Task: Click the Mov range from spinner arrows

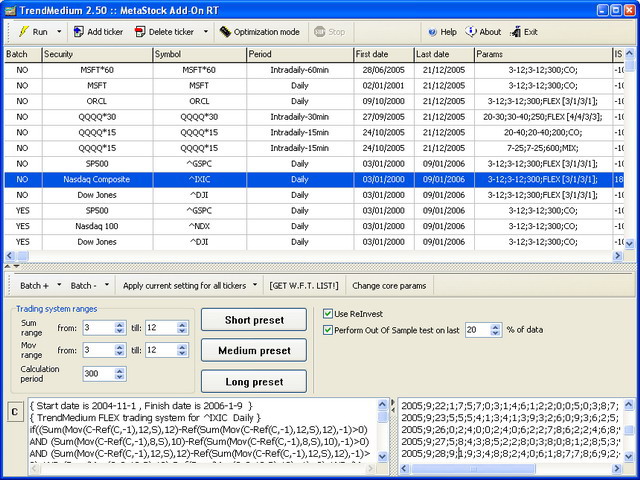Action: (x=120, y=350)
